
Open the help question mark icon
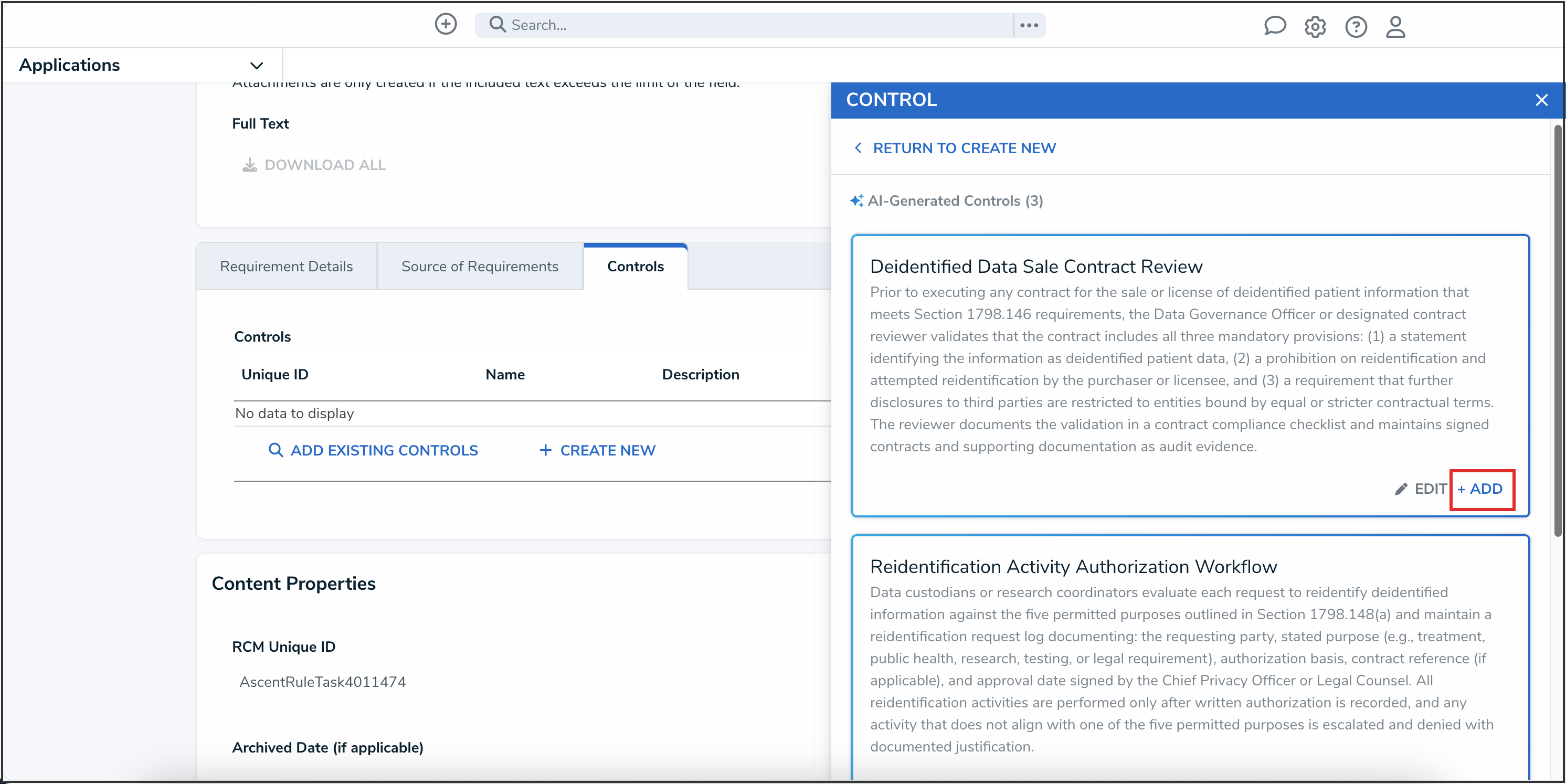(1356, 27)
